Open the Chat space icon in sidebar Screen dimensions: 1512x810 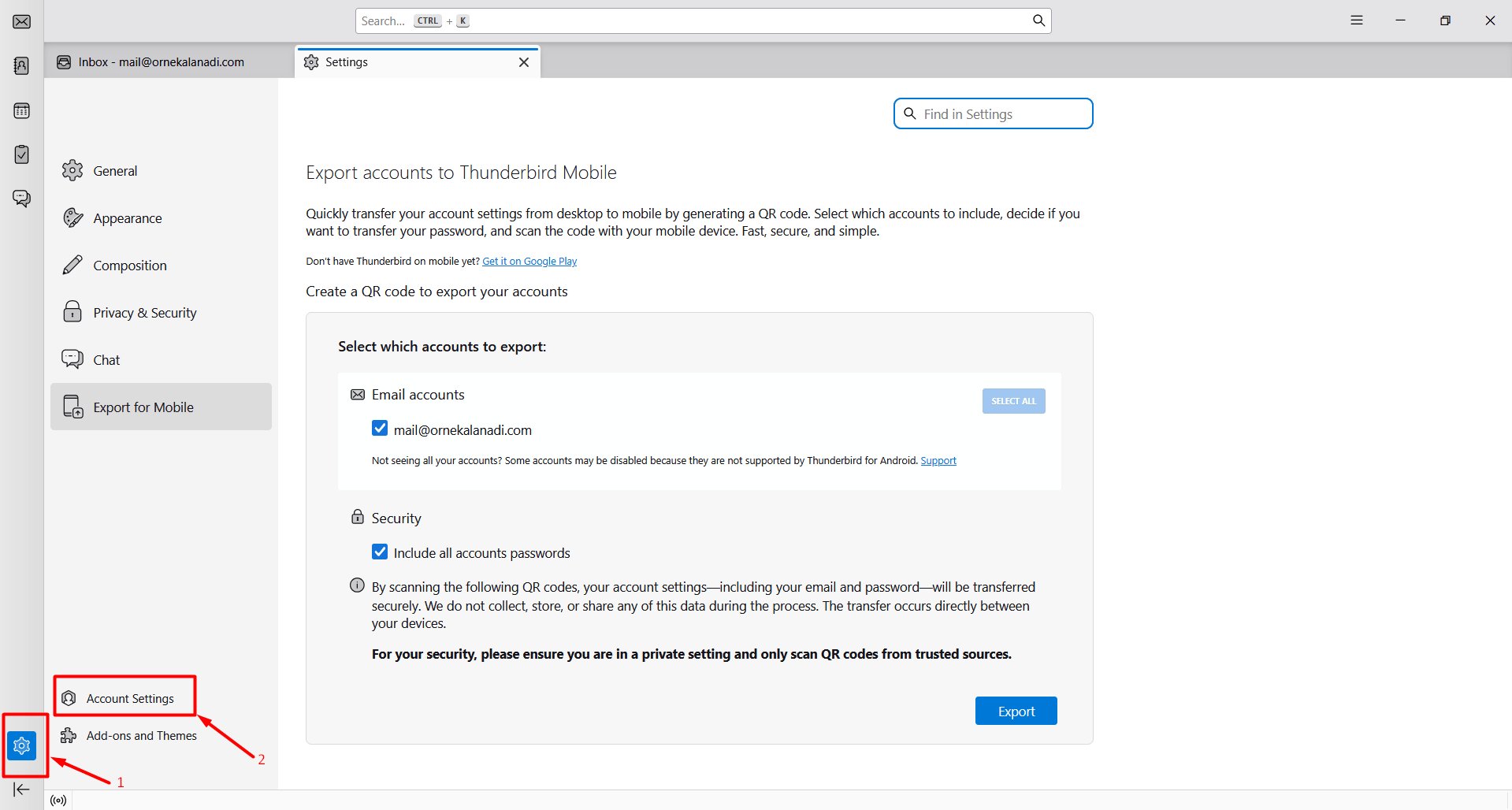pyautogui.click(x=22, y=198)
